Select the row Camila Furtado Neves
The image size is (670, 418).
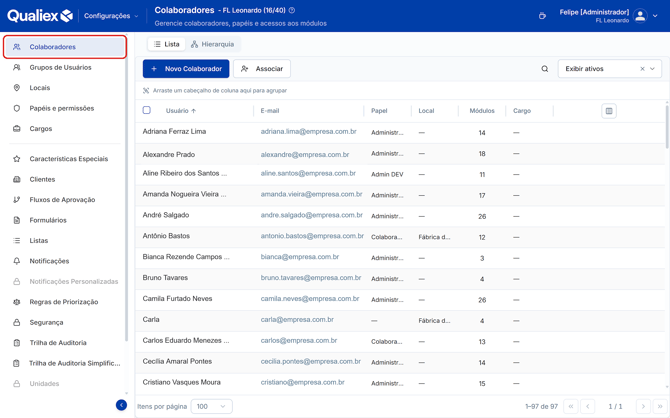point(400,300)
